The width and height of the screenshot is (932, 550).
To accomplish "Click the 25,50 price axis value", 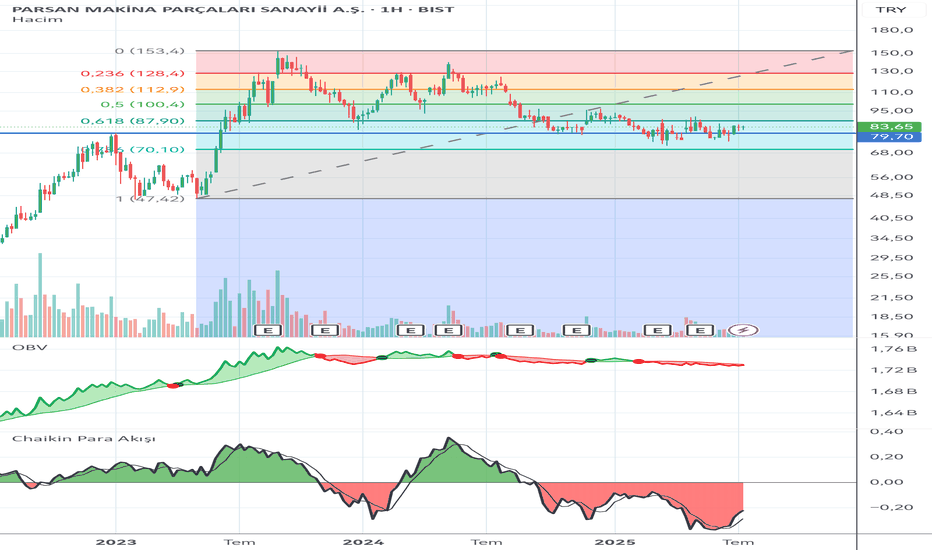I will [x=892, y=276].
